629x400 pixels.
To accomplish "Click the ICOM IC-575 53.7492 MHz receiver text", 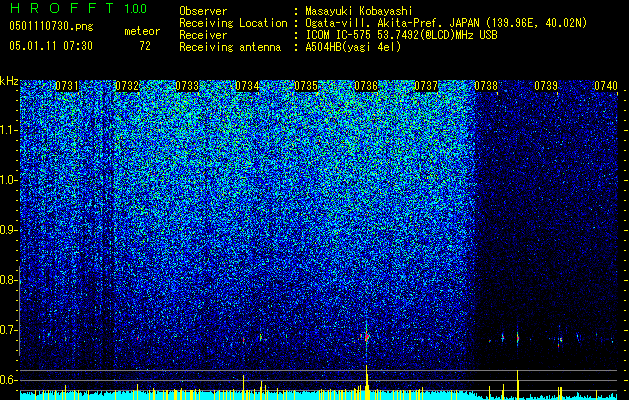I will click(x=401, y=35).
